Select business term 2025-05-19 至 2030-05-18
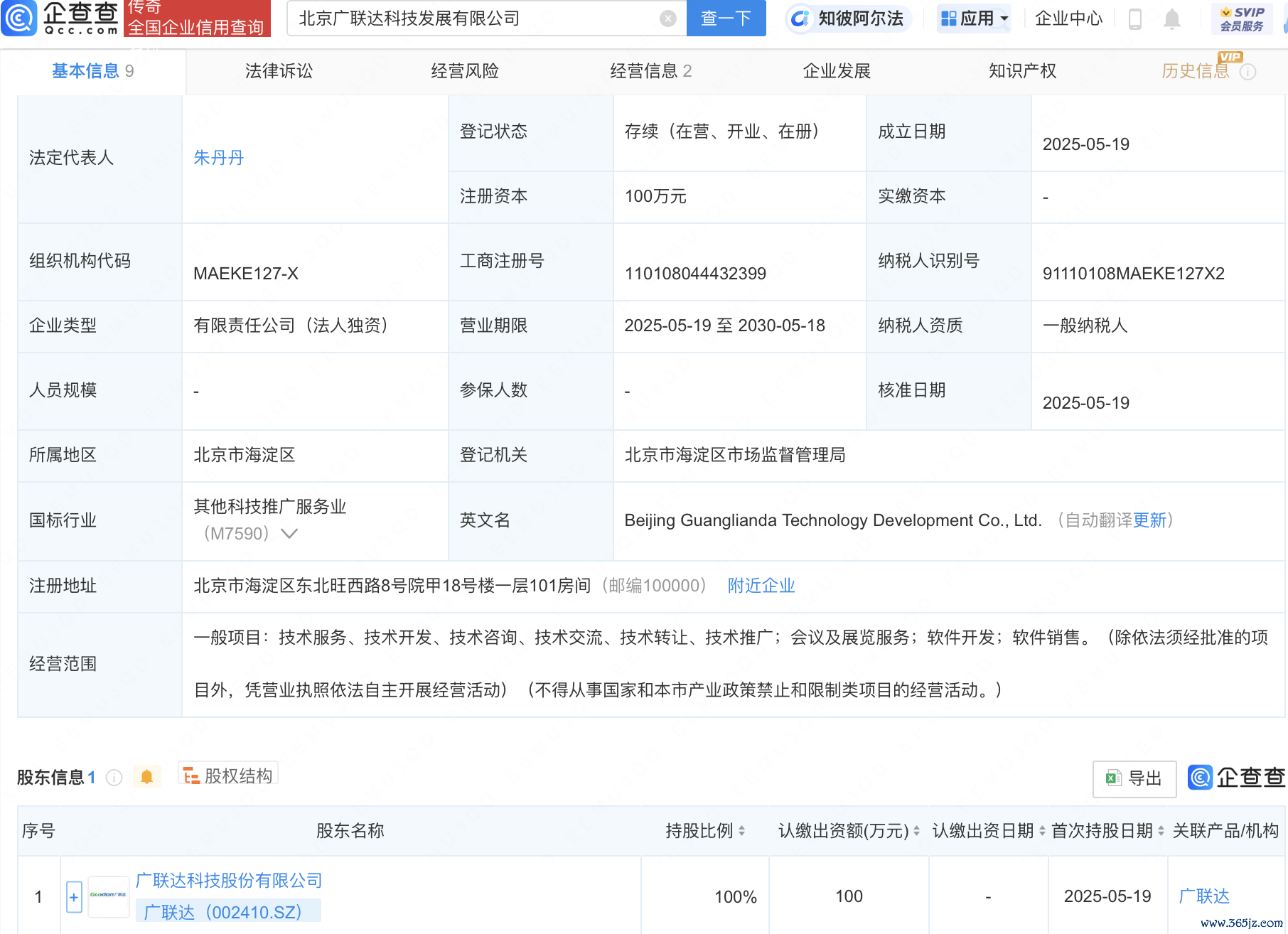The image size is (1288, 934). click(724, 326)
